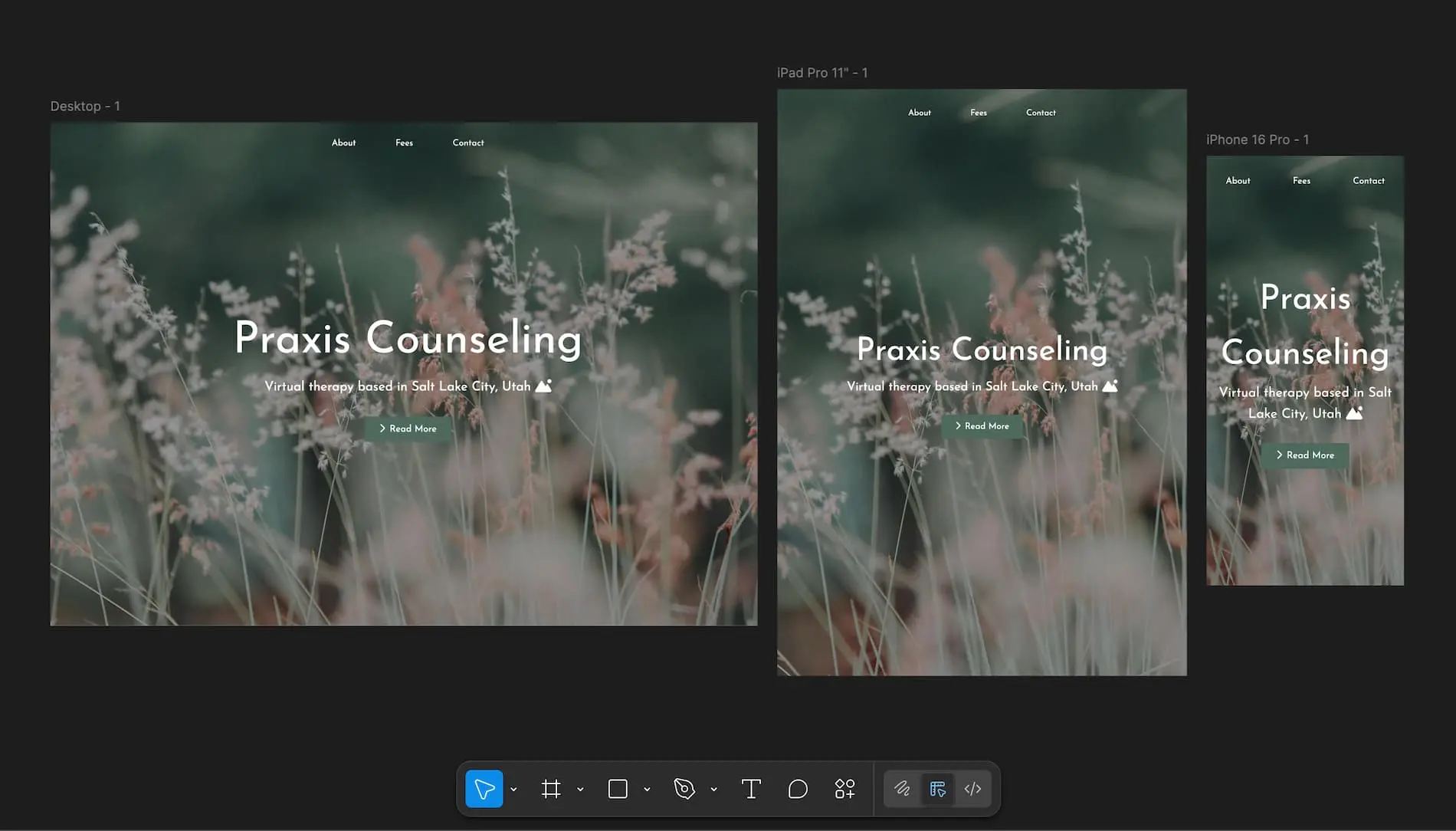The height and width of the screenshot is (831, 1456).
Task: Expand the Shape tool dropdown chevron
Action: coord(648,788)
